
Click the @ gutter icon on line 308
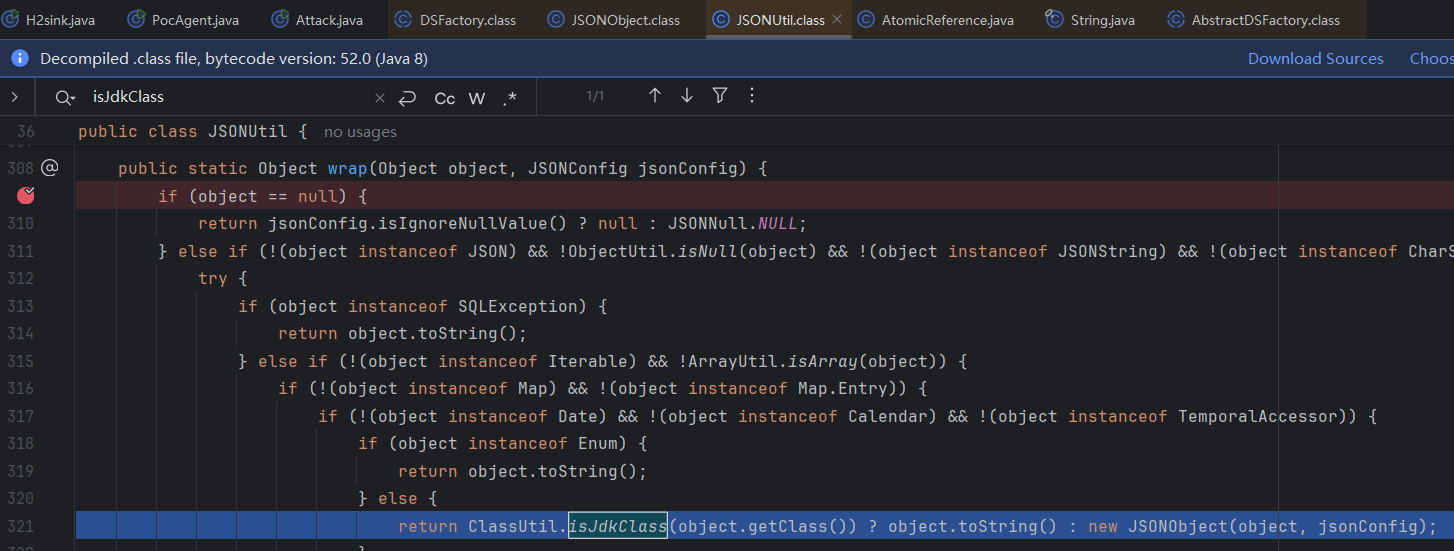[50, 168]
